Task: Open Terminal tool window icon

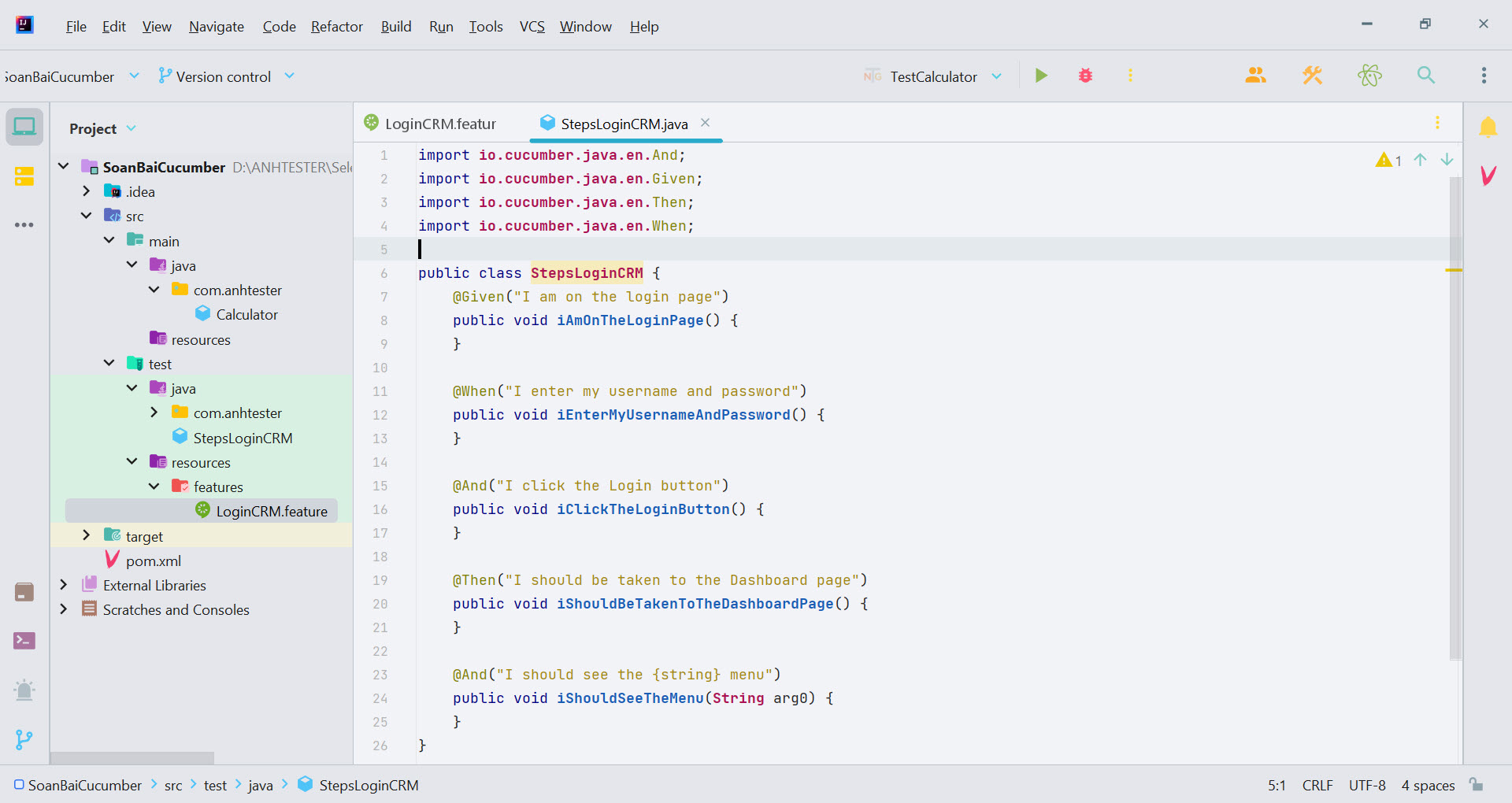Action: (24, 641)
